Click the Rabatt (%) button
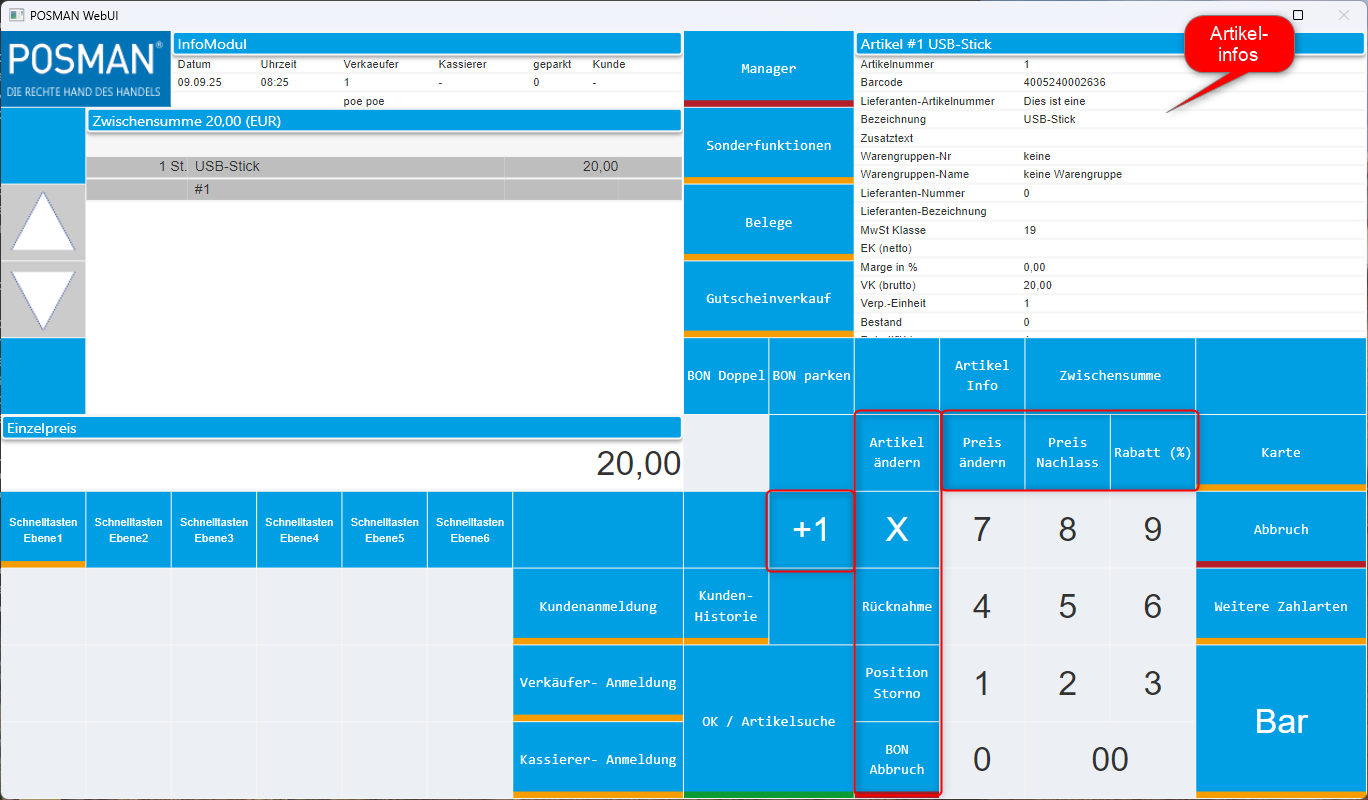This screenshot has width=1368, height=800. point(1152,452)
